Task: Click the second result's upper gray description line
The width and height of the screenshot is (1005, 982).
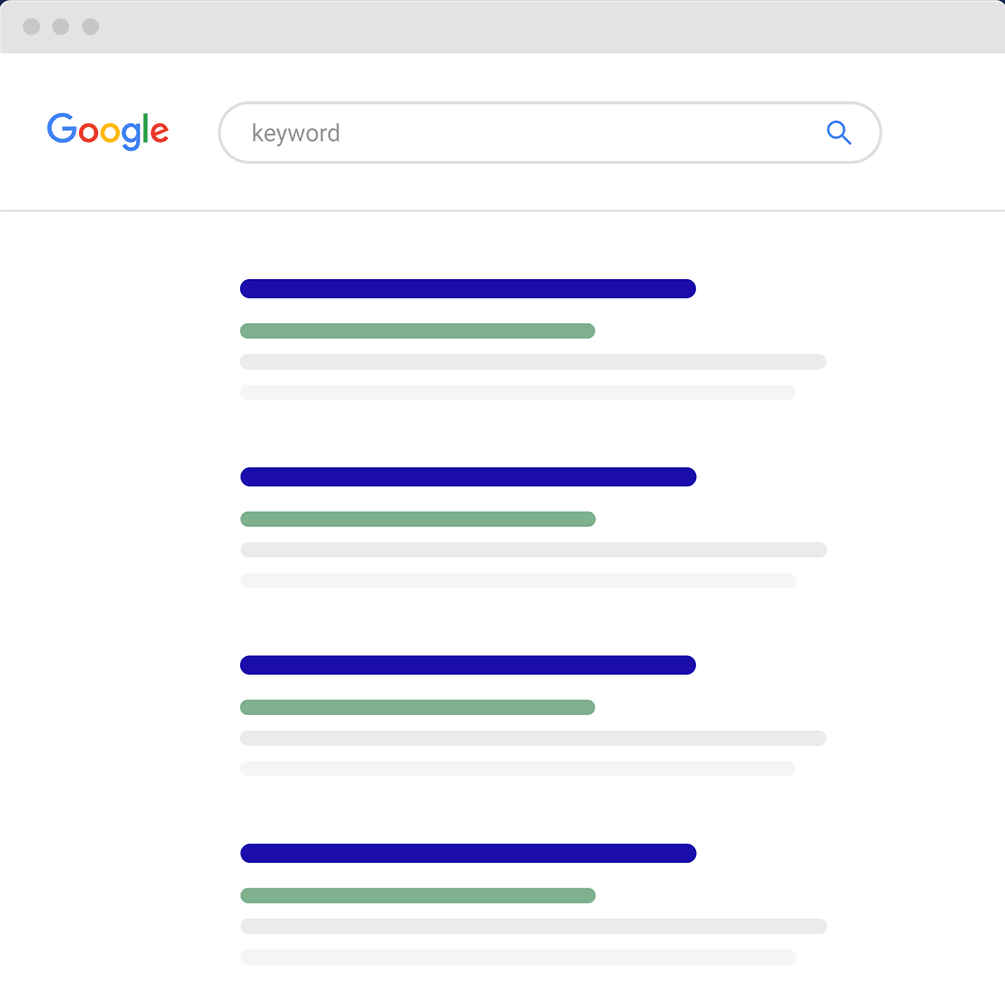Action: pos(533,550)
